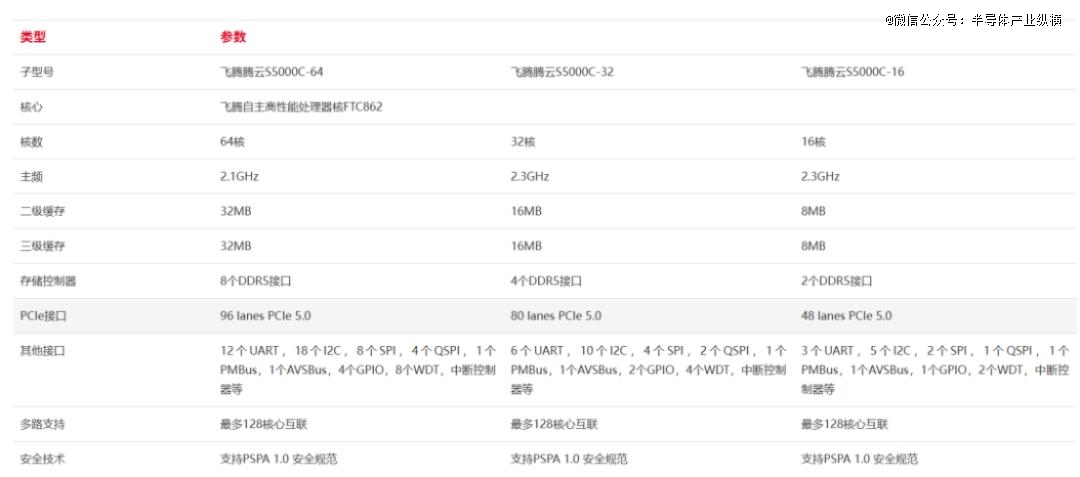The height and width of the screenshot is (477, 1080).
Task: Select the 8个DDR5接口 cell
Action: (256, 282)
